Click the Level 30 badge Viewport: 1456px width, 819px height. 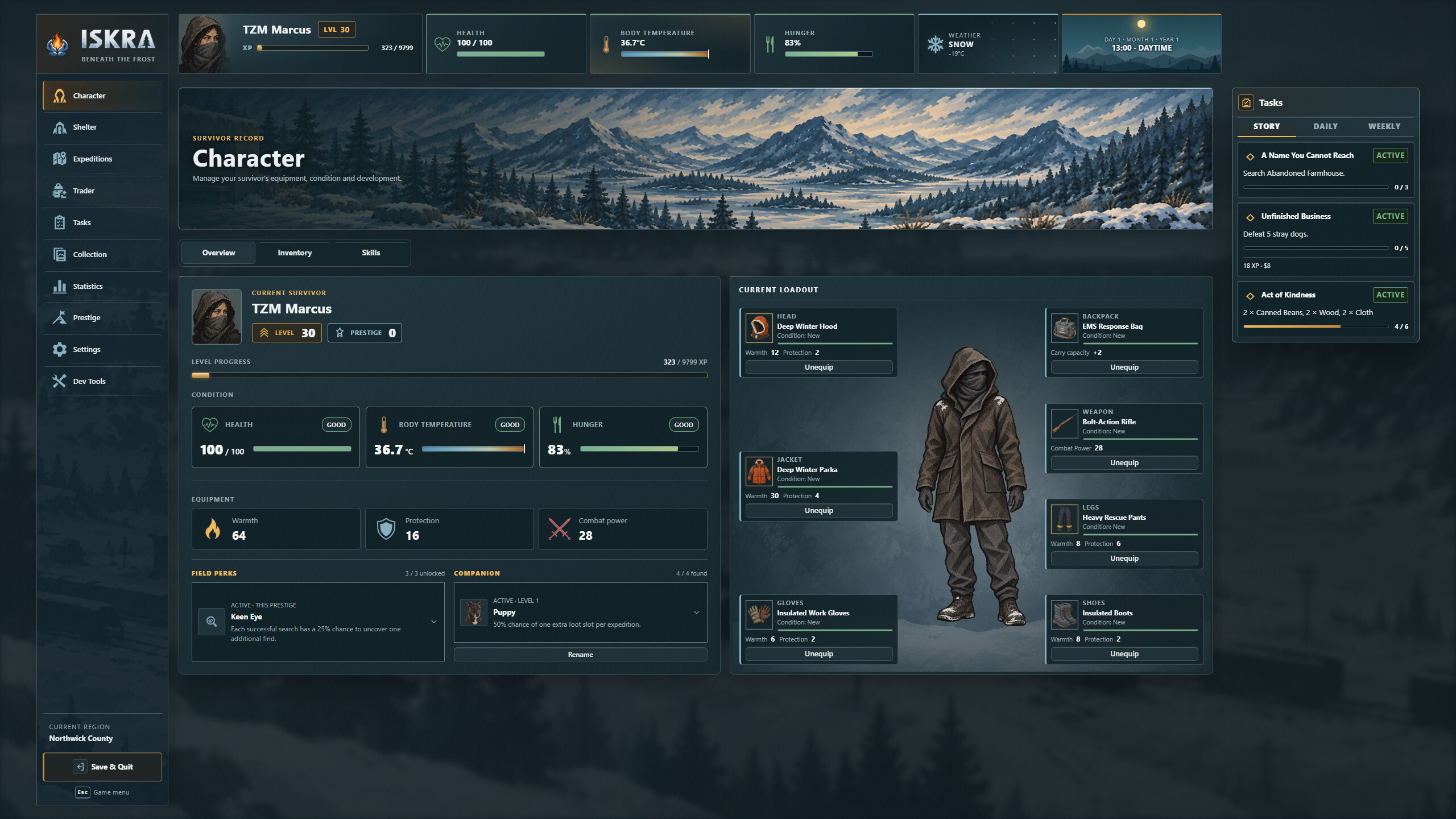point(287,333)
